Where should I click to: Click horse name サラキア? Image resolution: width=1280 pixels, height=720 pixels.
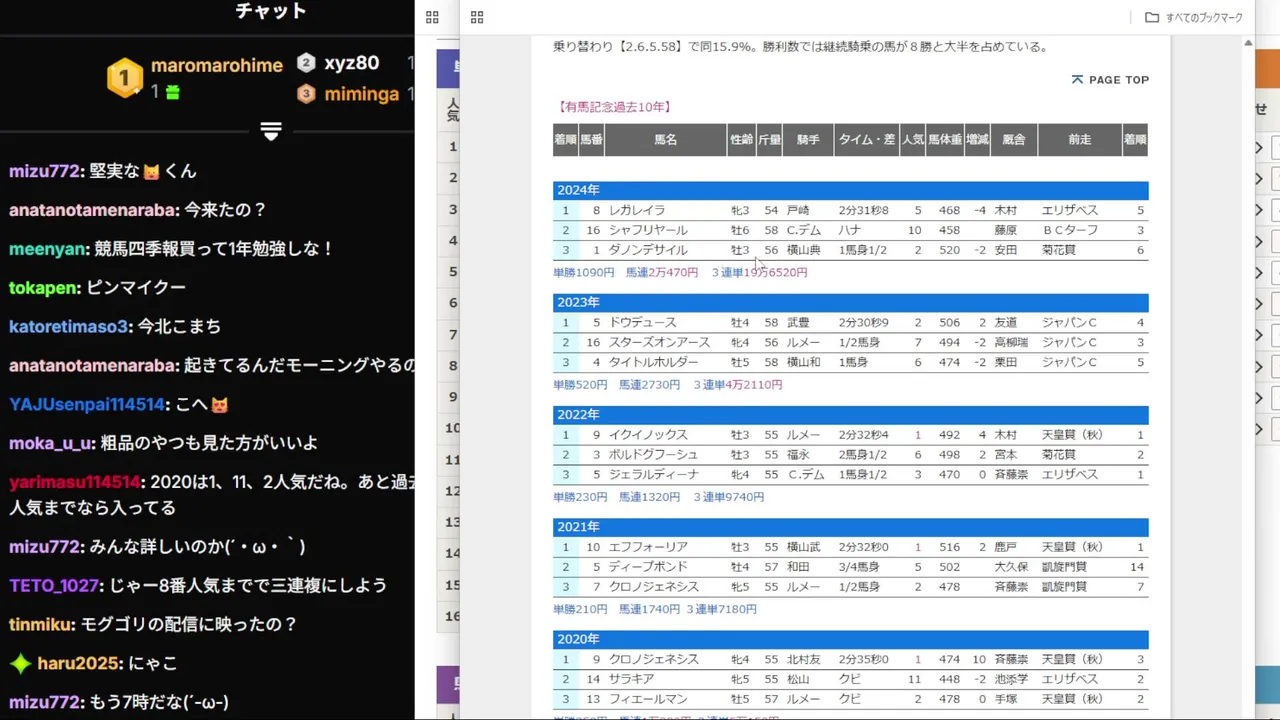tap(632, 679)
